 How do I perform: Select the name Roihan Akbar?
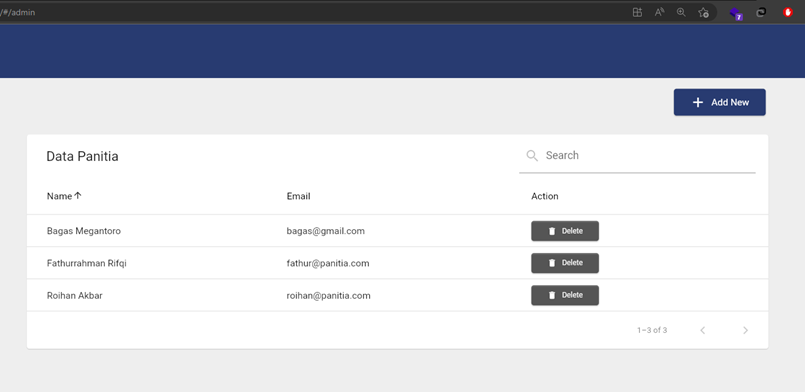point(74,296)
